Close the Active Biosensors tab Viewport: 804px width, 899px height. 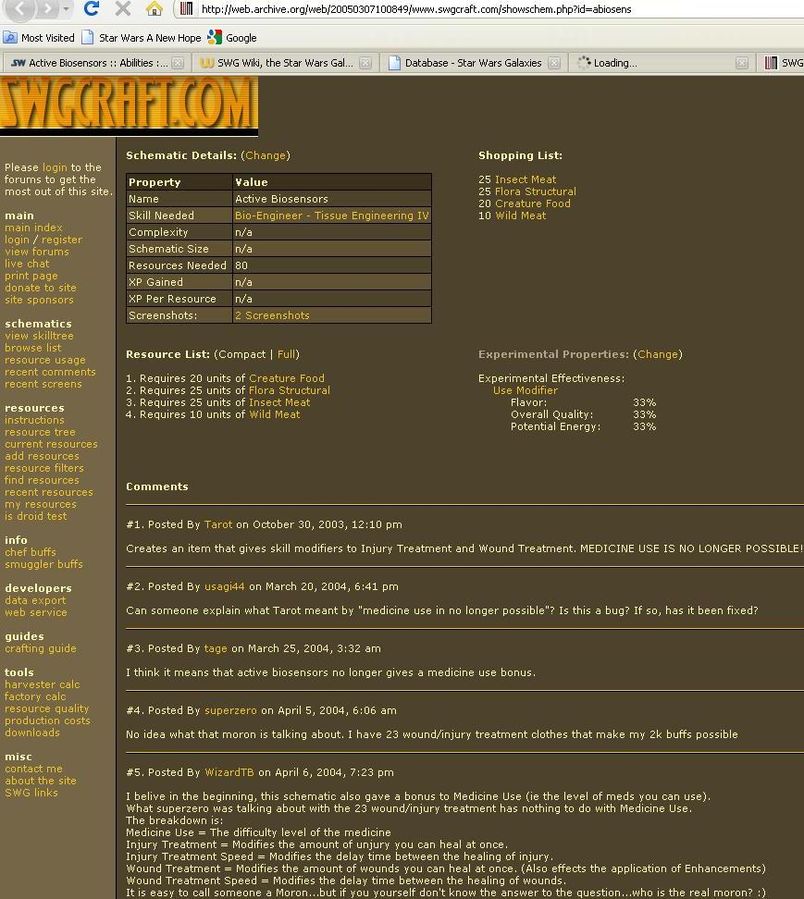pos(178,63)
